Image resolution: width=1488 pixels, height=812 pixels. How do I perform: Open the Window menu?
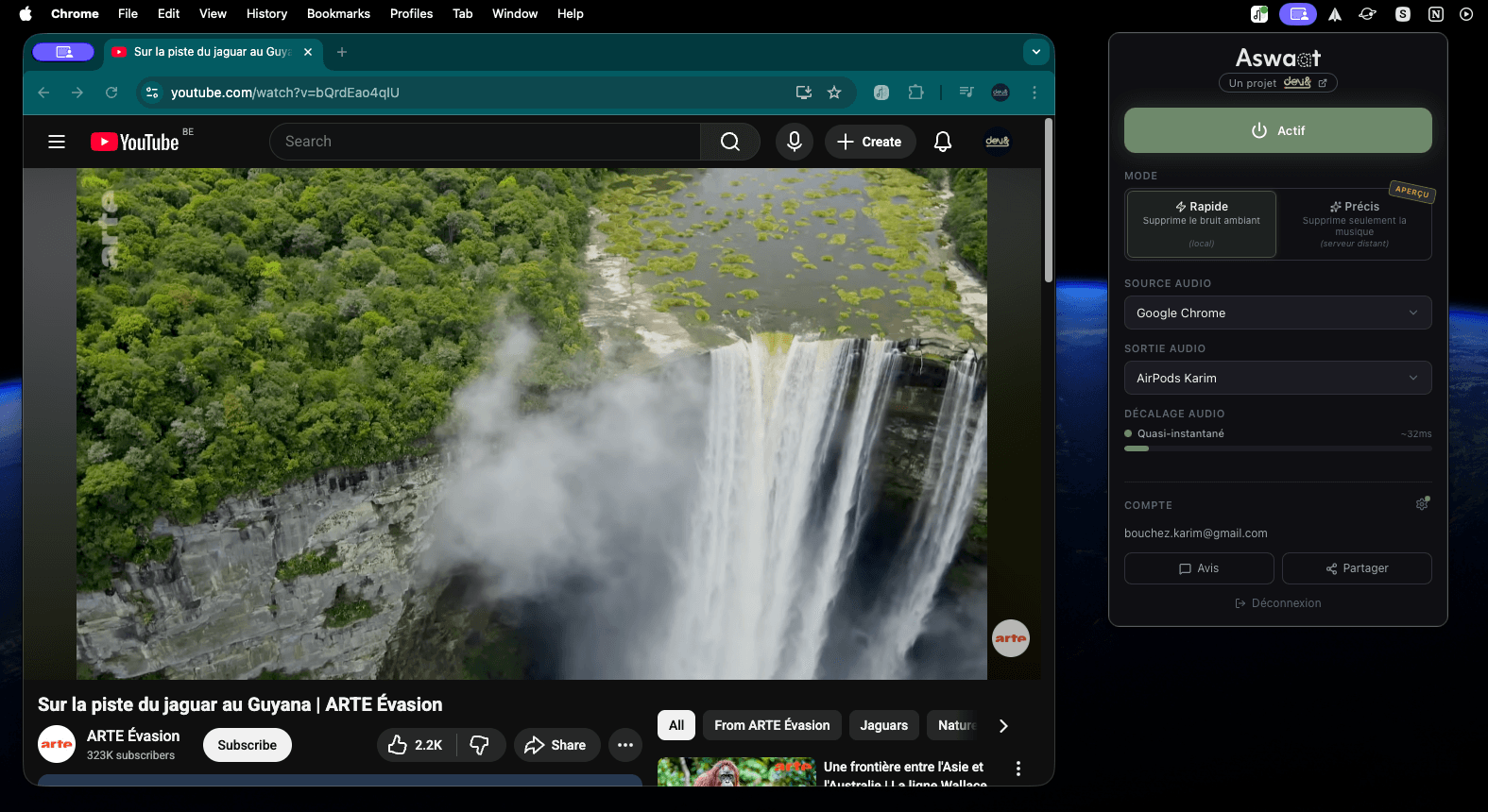coord(515,13)
